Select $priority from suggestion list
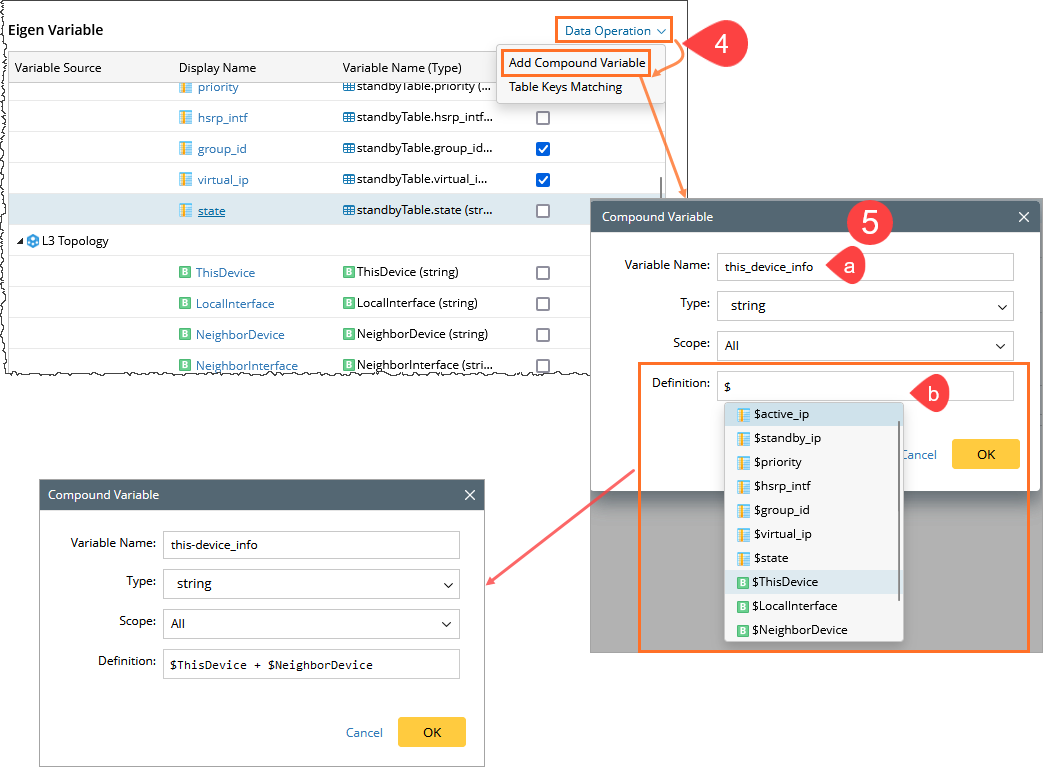1043x767 pixels. (812, 462)
